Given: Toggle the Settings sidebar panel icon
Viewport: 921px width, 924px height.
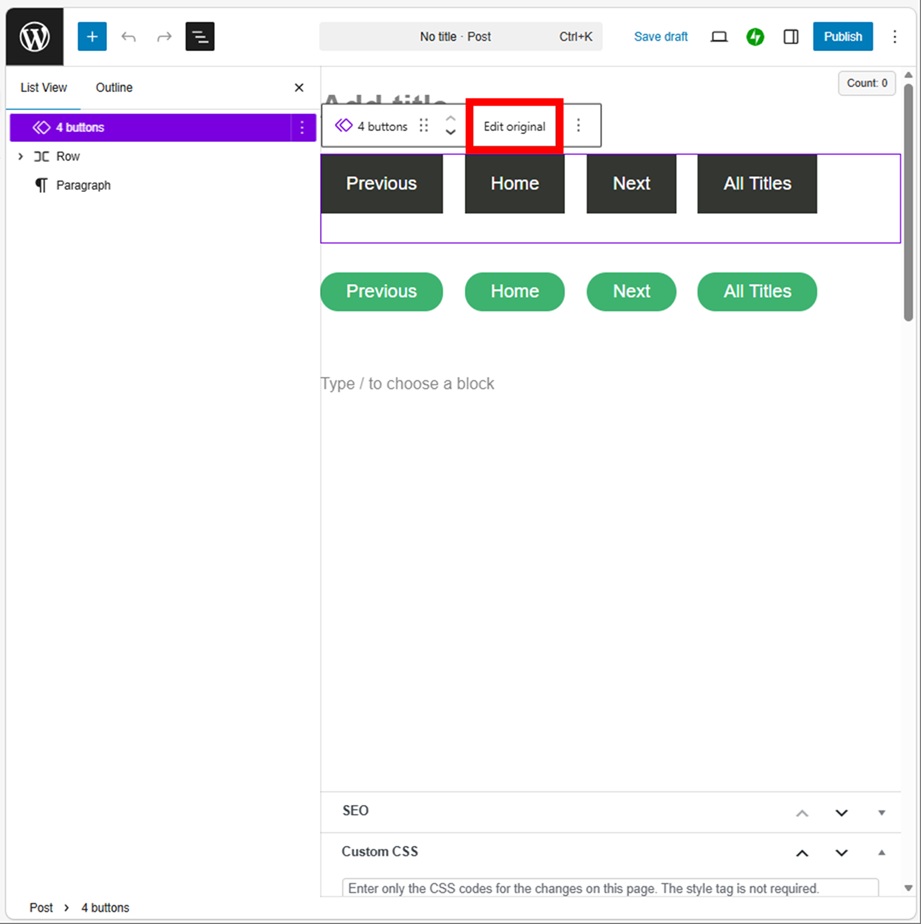Looking at the screenshot, I should click(x=791, y=37).
